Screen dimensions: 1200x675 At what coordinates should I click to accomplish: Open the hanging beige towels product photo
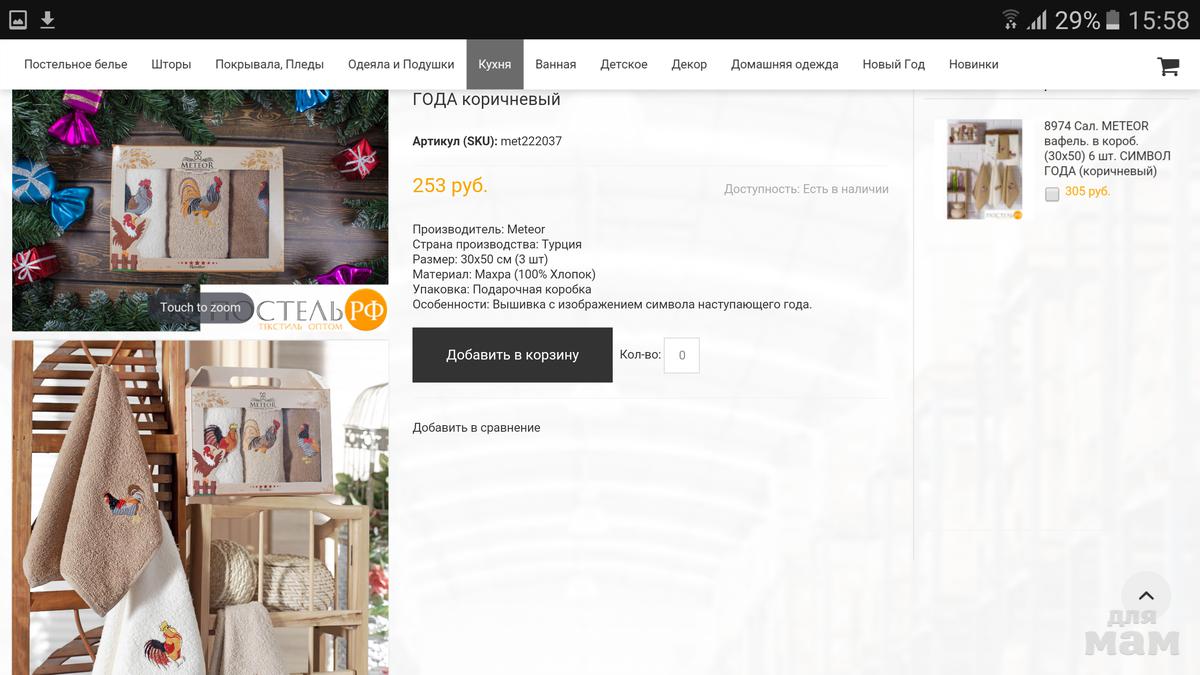[x=200, y=508]
